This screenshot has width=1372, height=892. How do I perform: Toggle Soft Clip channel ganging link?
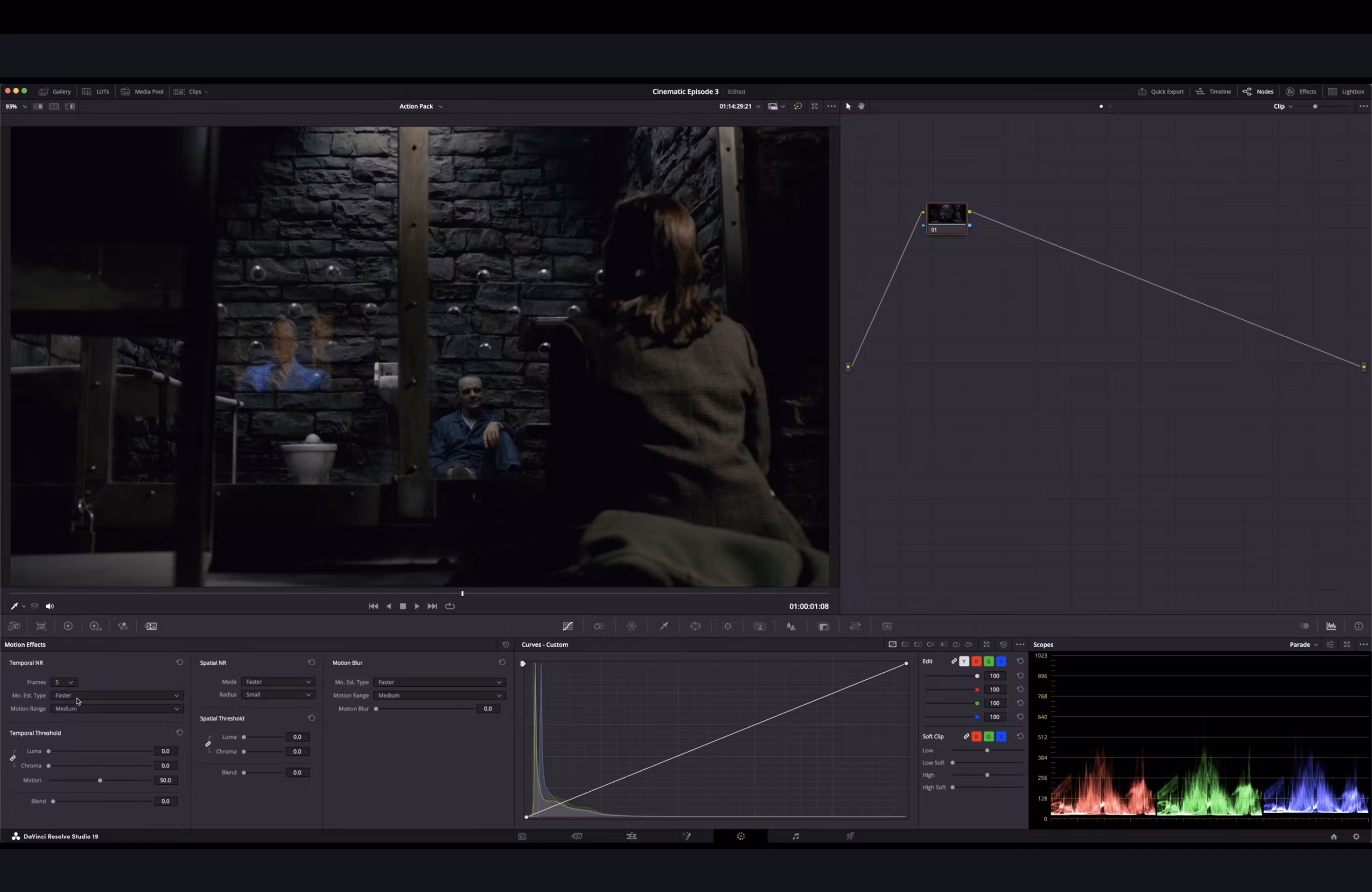point(966,737)
